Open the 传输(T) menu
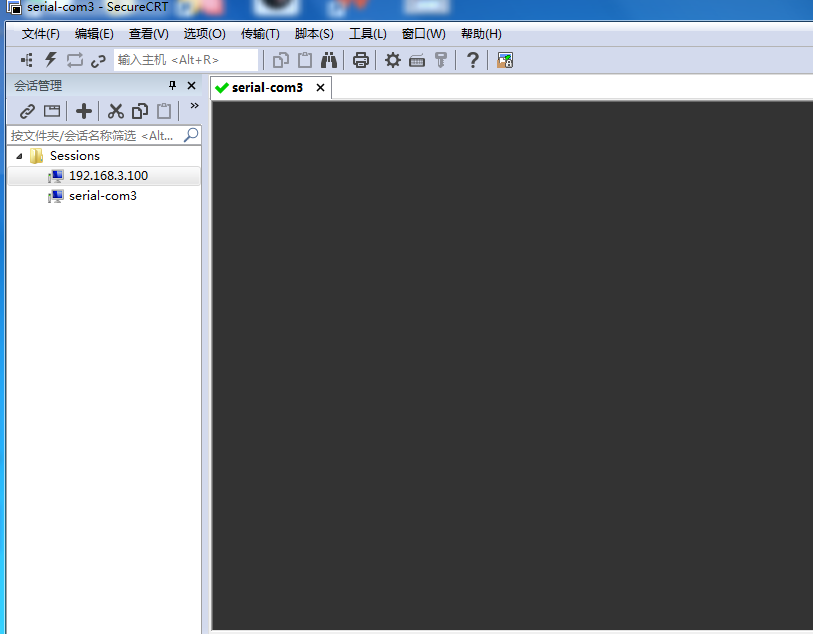Screen dimensions: 813x634 coord(260,34)
